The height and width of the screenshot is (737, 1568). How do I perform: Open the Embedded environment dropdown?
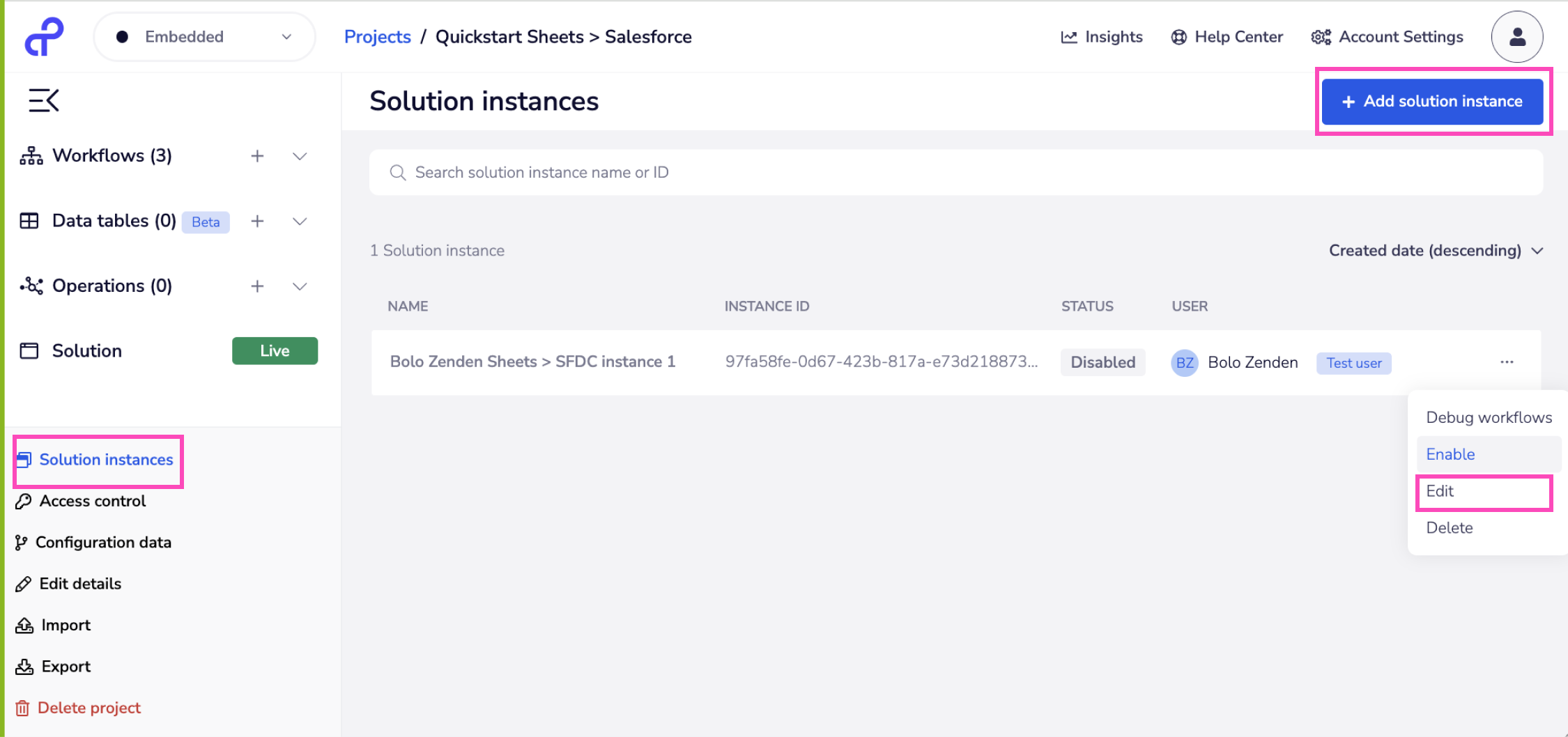coord(203,36)
